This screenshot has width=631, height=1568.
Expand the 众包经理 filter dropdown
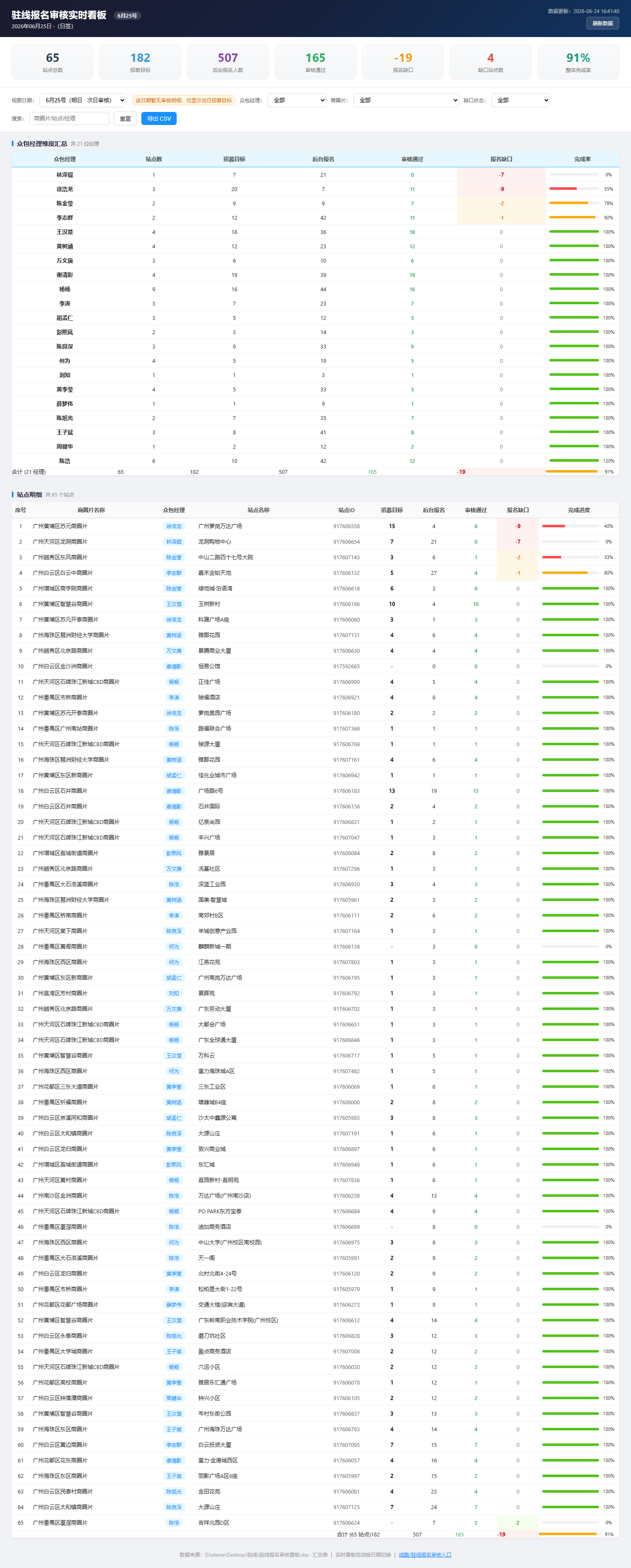tap(297, 101)
